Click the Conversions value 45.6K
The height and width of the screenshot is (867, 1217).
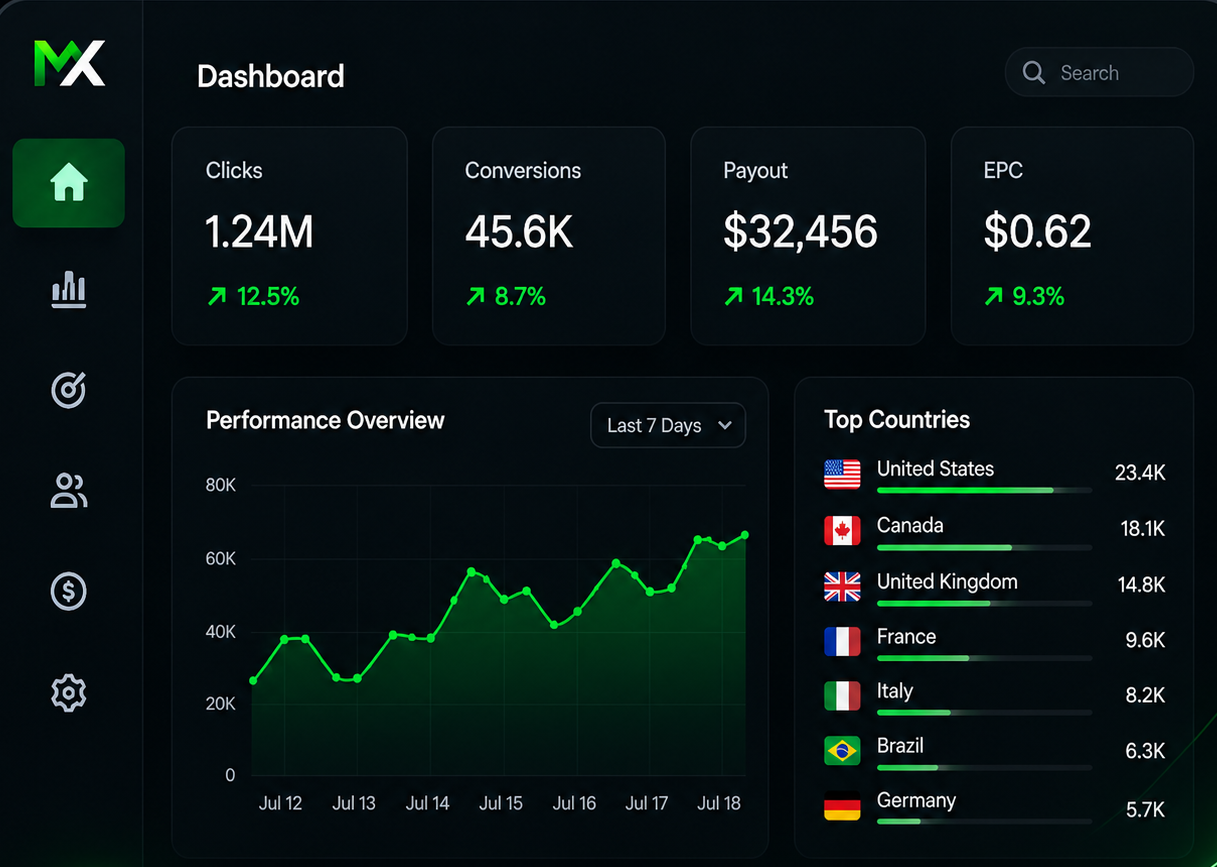519,232
